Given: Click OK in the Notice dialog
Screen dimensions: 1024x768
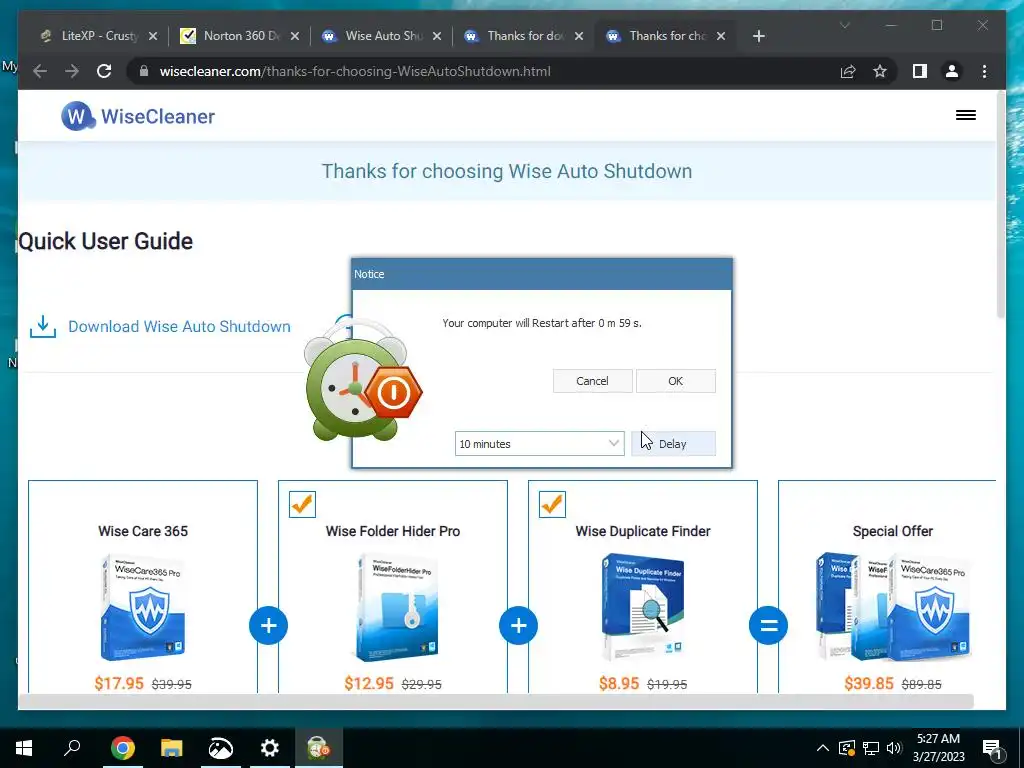Looking at the screenshot, I should tap(675, 381).
